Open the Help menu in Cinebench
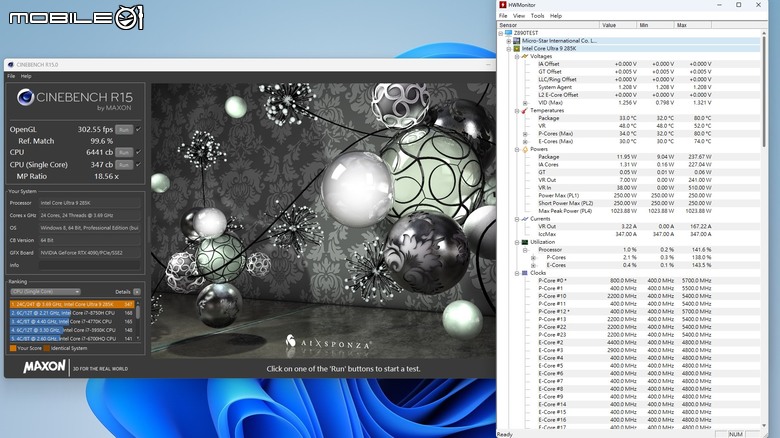 [26, 76]
